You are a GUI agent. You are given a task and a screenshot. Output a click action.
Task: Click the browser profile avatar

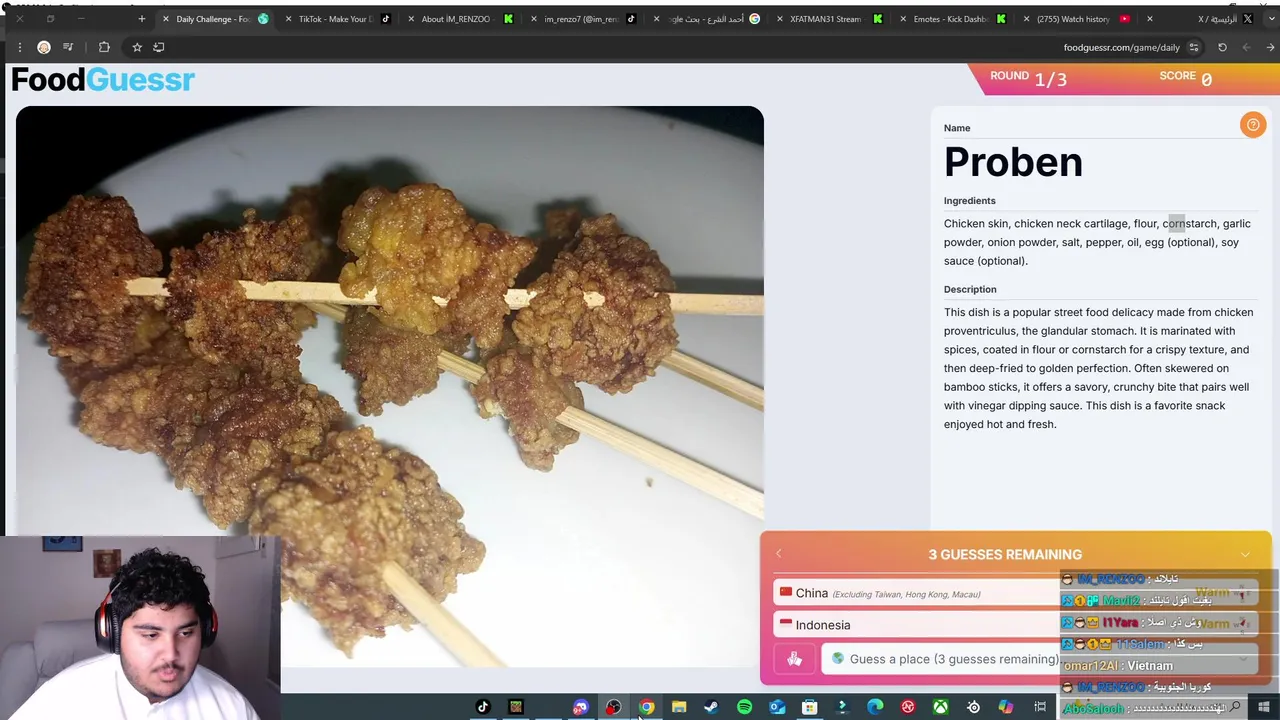pos(44,47)
